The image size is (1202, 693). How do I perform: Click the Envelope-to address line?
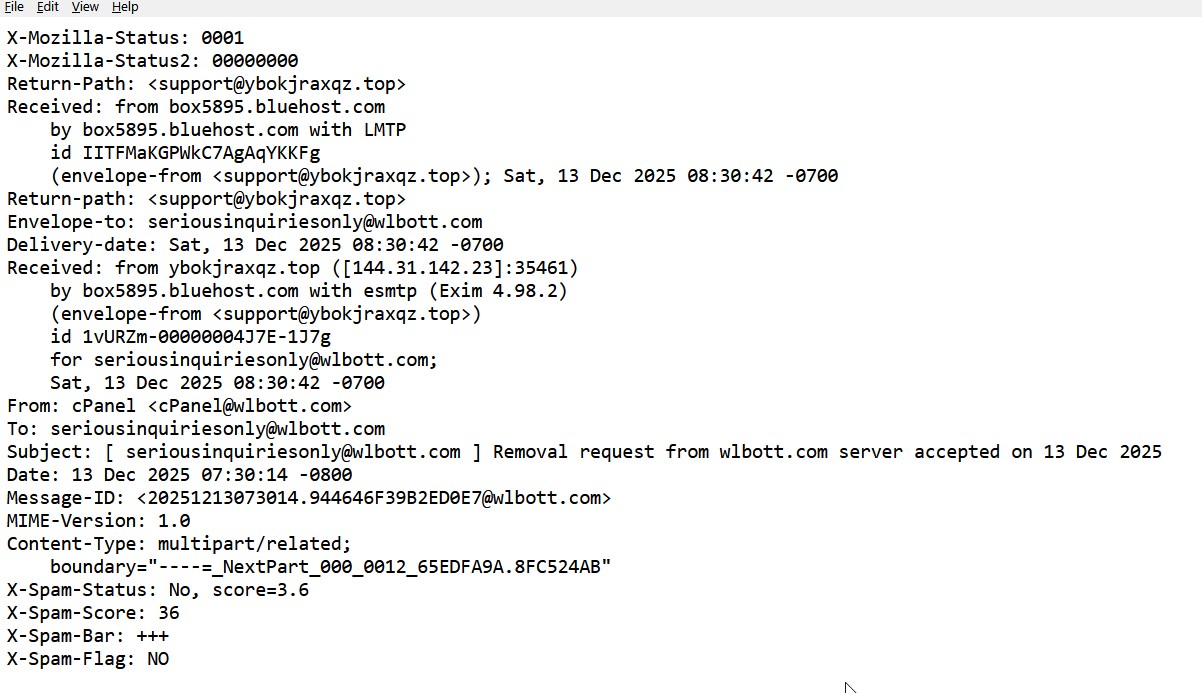point(244,222)
